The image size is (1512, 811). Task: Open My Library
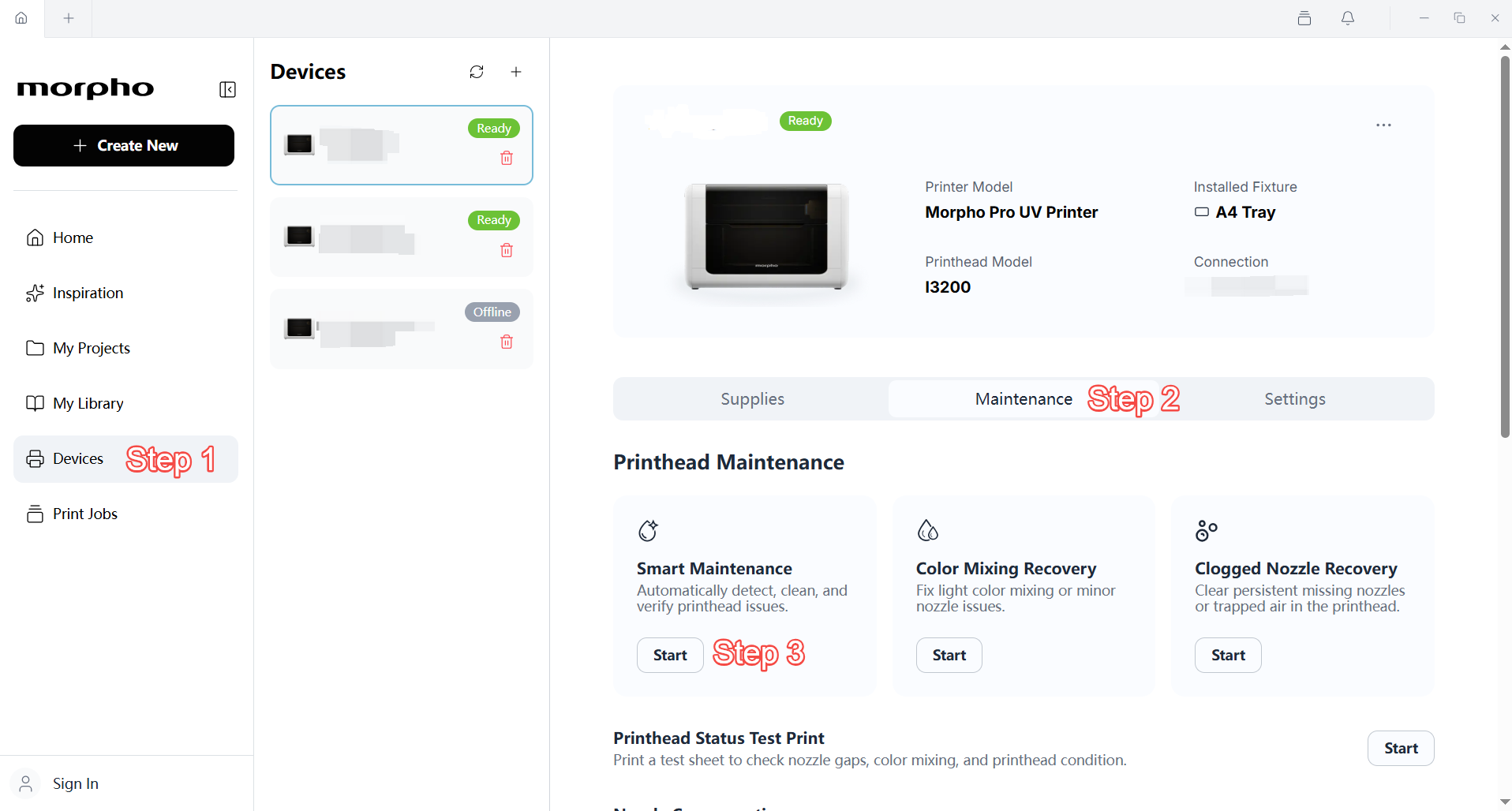125,403
